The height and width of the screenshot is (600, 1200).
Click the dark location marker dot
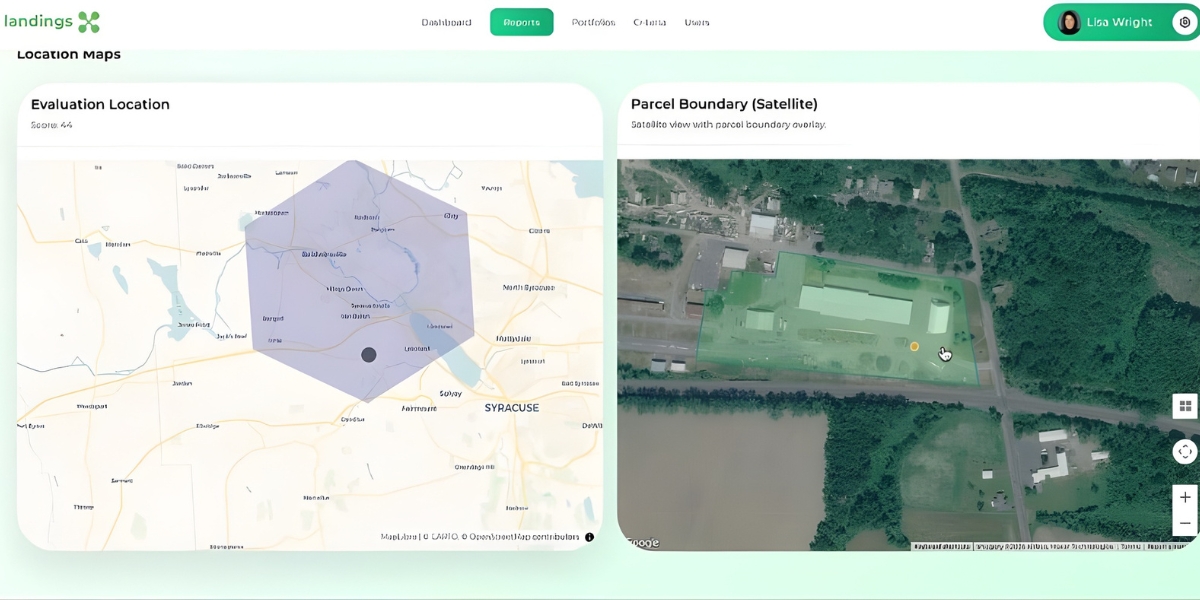[x=368, y=354]
